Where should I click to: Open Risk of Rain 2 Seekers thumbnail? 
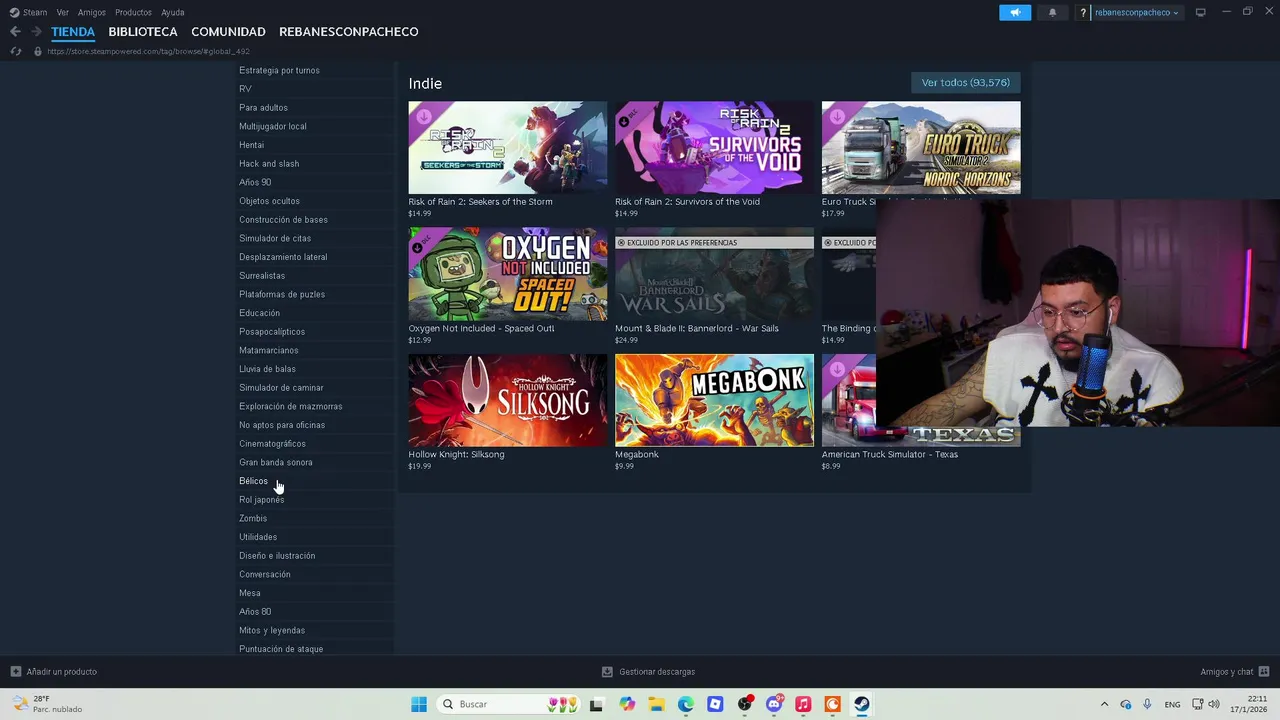point(507,147)
